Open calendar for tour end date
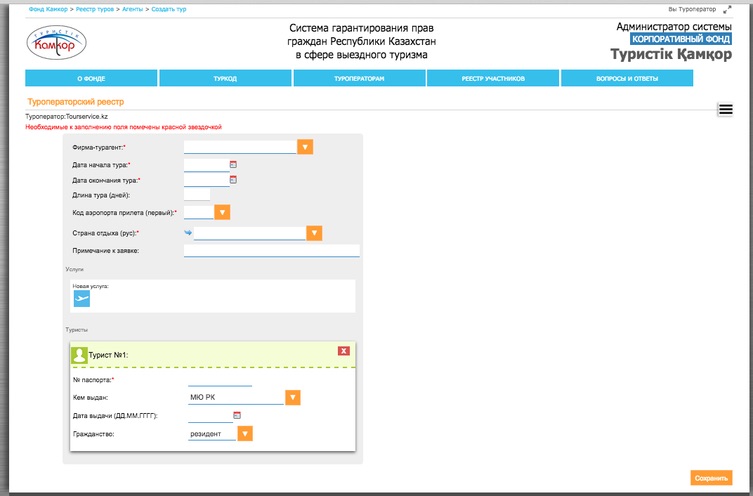This screenshot has width=753, height=496. 233,180
